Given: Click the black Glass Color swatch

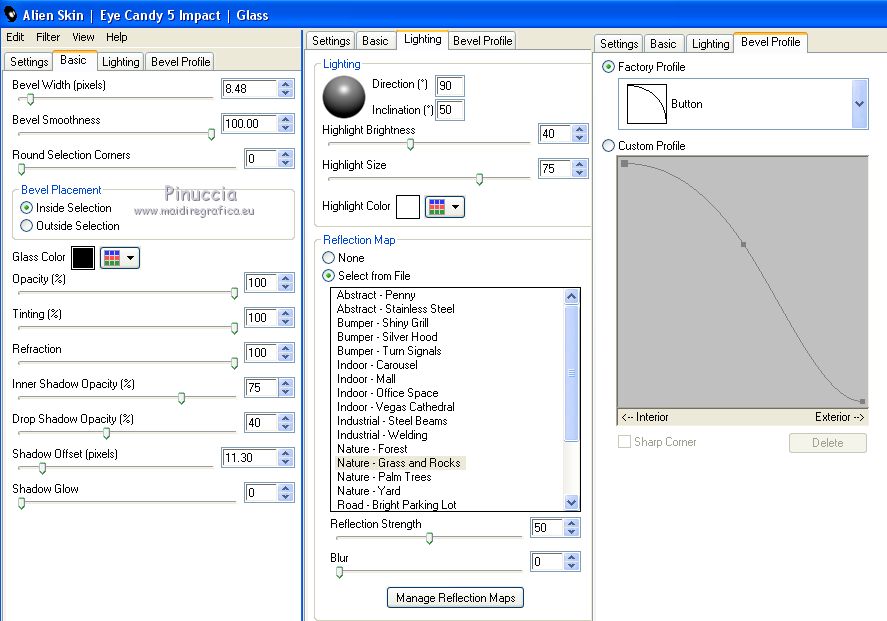Looking at the screenshot, I should click(x=83, y=258).
